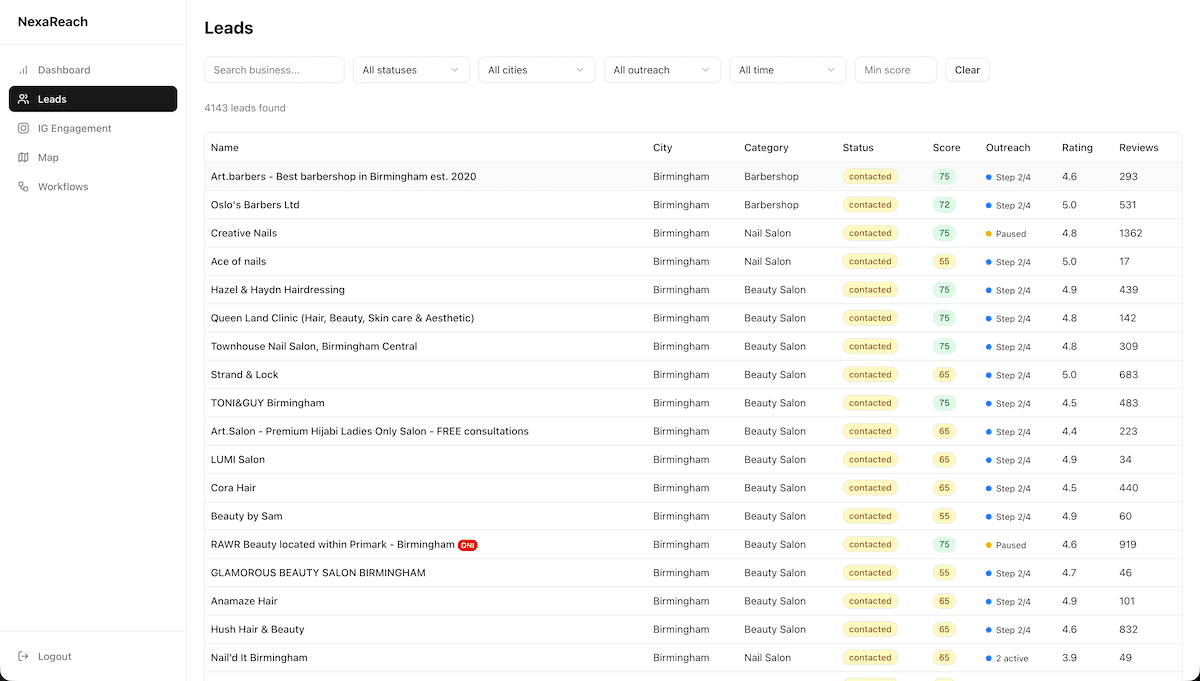Open the All statuses dropdown
This screenshot has width=1200, height=681.
click(410, 70)
